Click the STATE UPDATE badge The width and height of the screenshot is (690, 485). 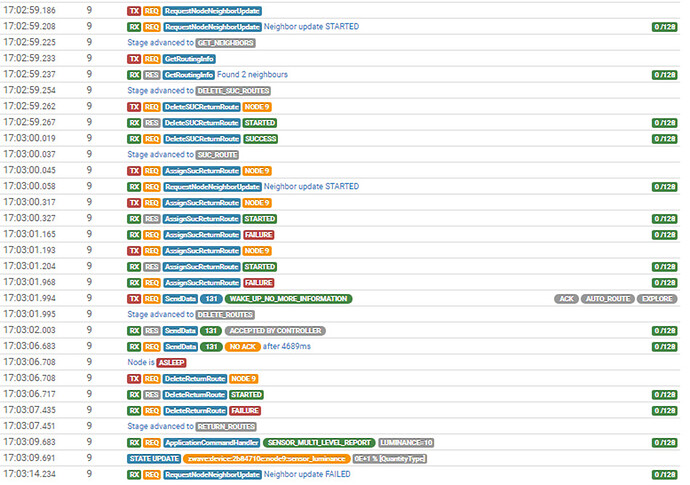coord(154,459)
